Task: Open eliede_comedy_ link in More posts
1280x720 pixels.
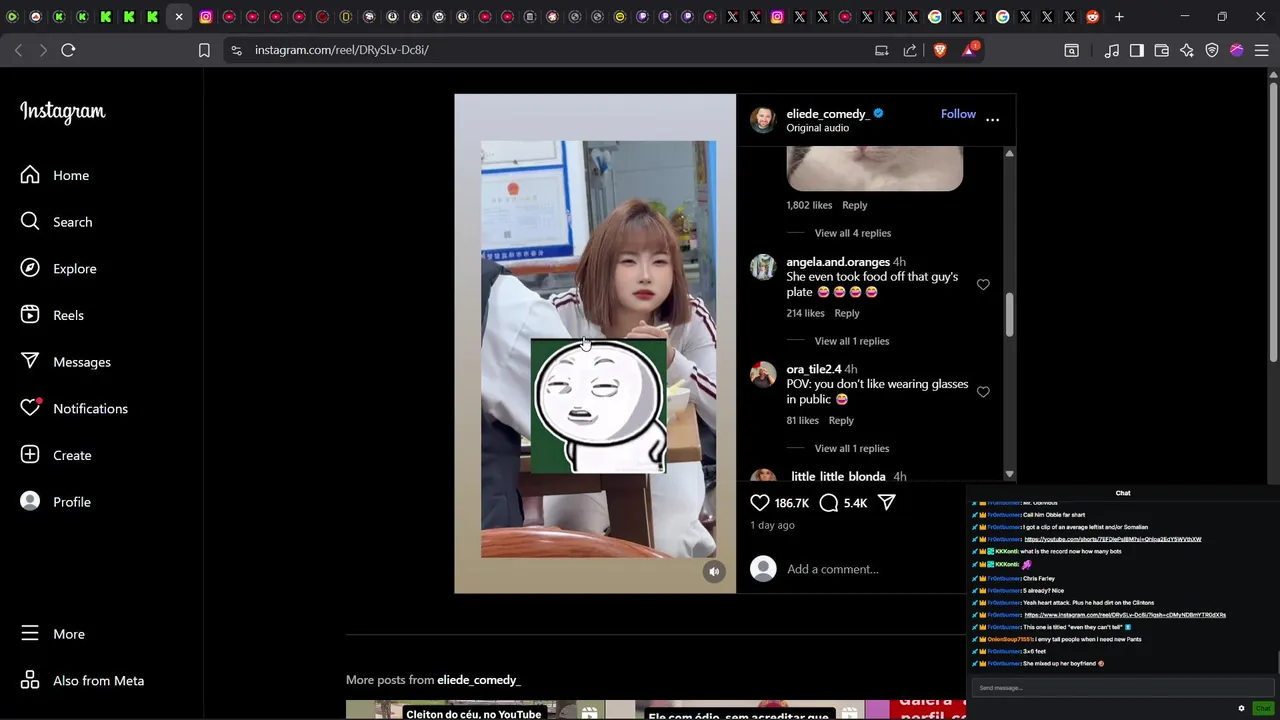Action: coord(479,680)
